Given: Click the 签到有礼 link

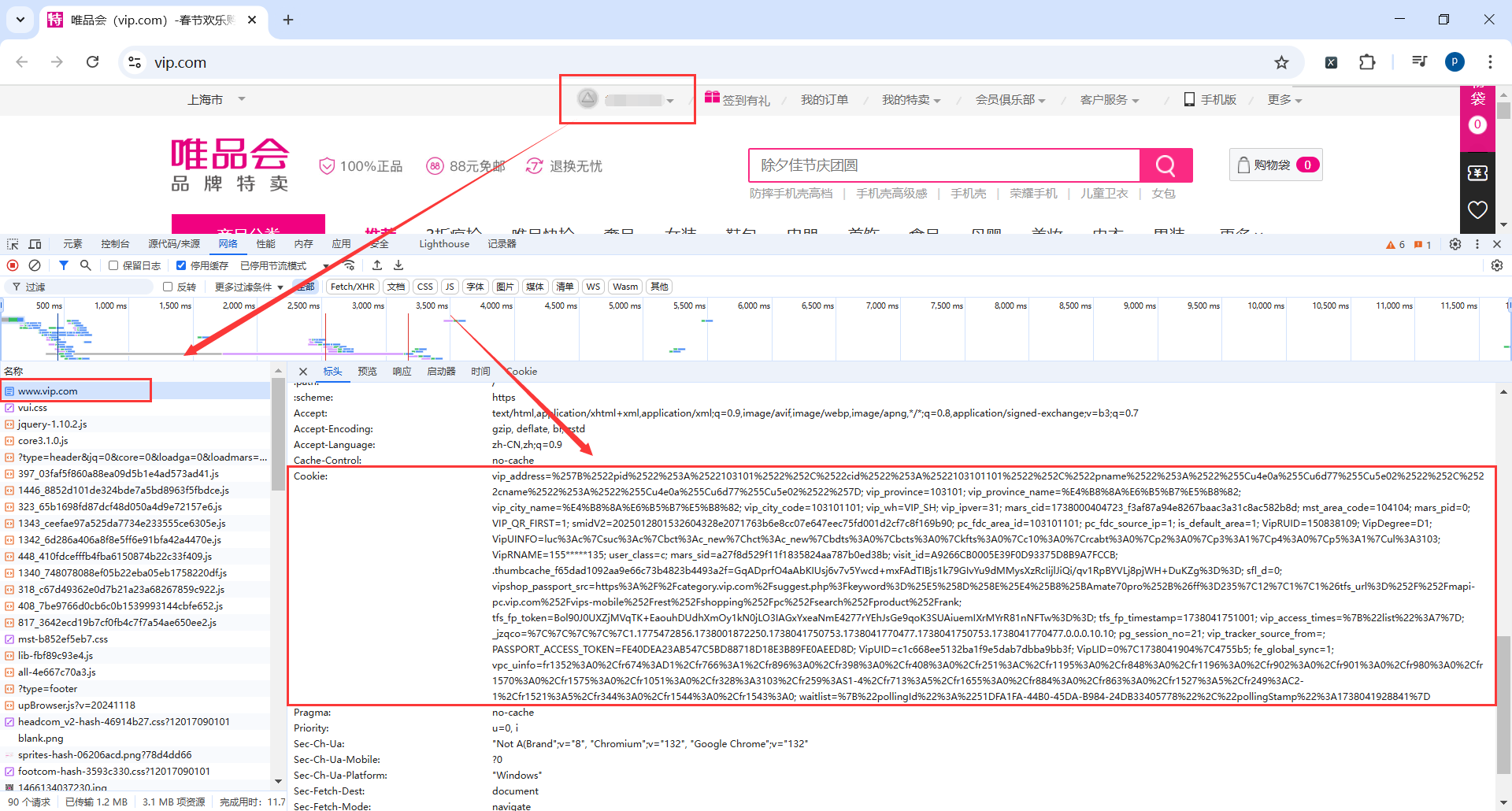Looking at the screenshot, I should [x=737, y=100].
